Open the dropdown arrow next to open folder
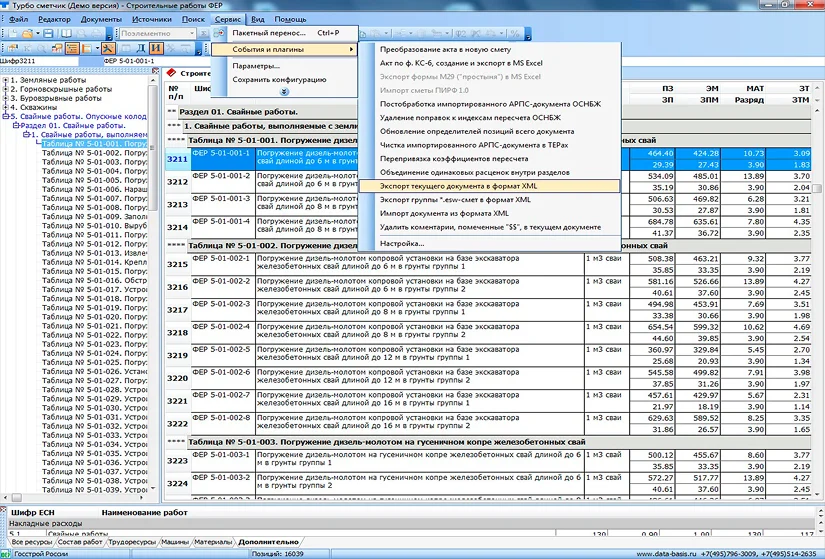Screen dimensions: 825x559 click(37, 34)
